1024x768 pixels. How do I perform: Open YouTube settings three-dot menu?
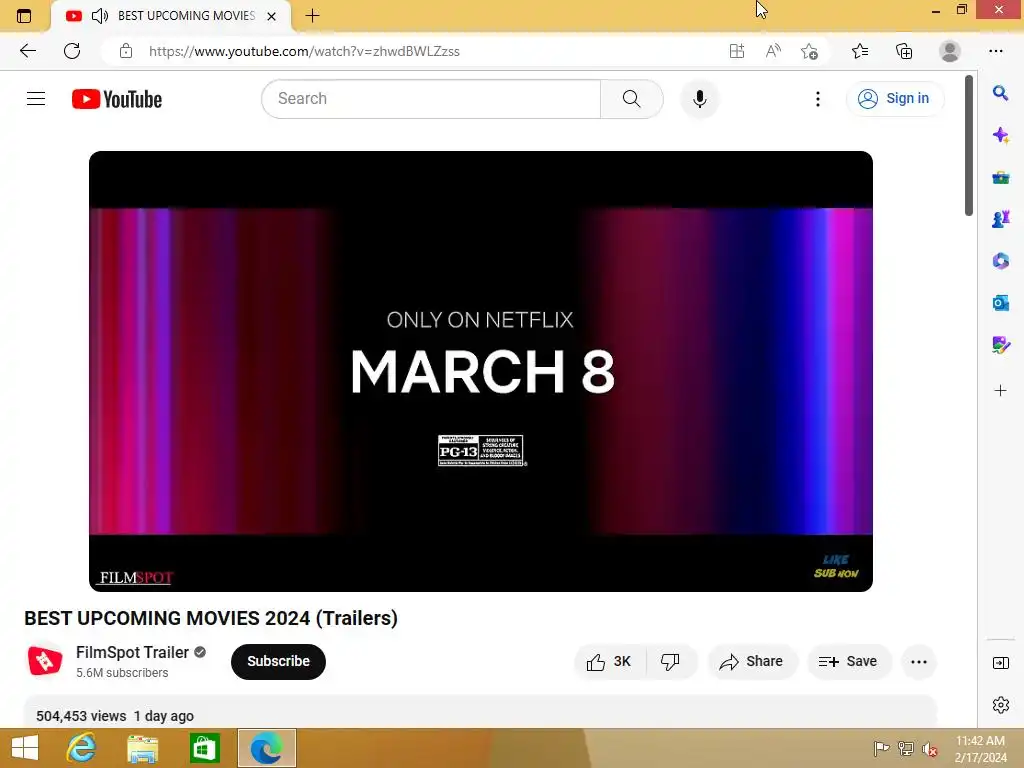point(818,99)
